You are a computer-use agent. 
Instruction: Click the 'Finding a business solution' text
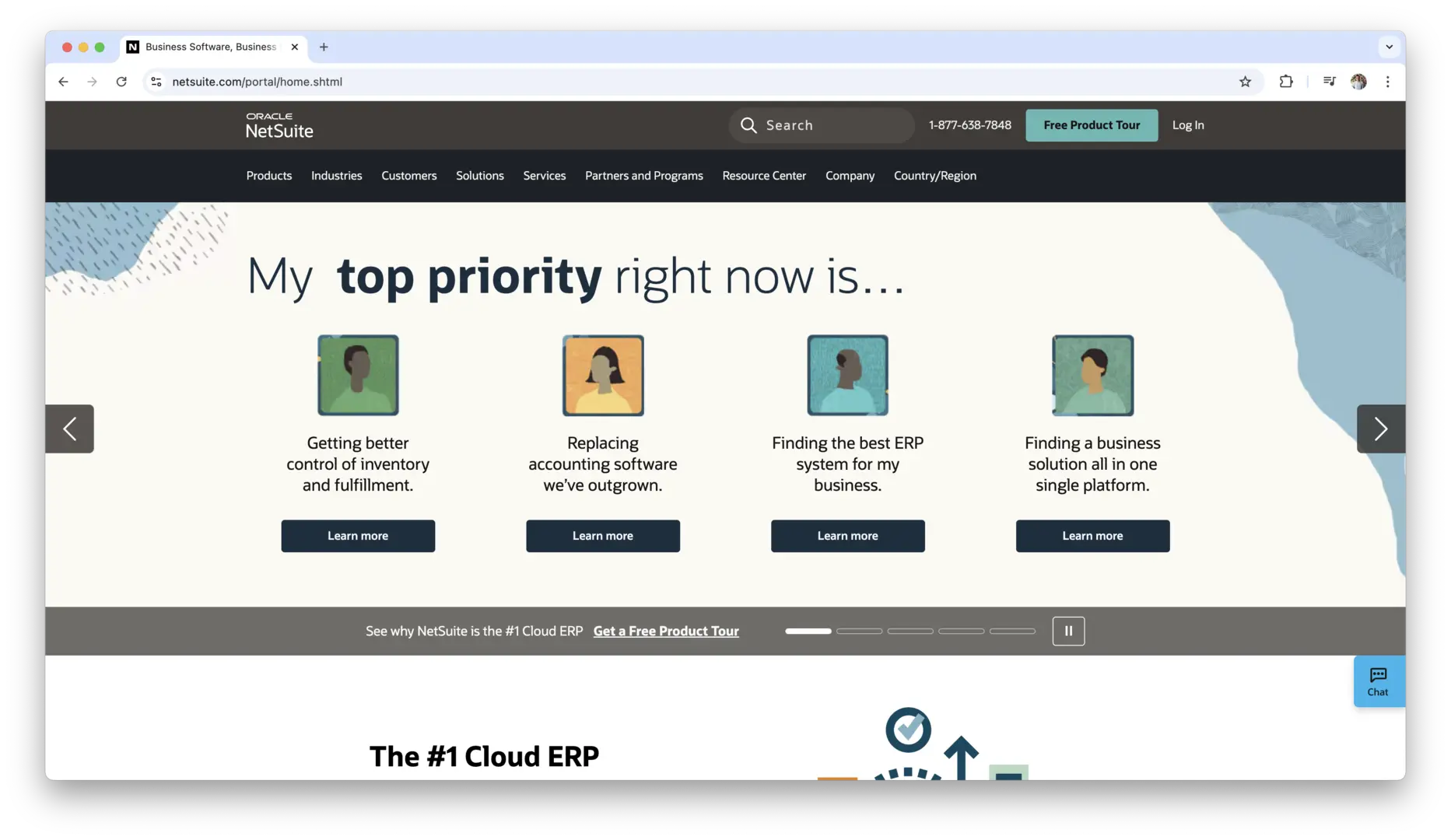click(x=1093, y=464)
